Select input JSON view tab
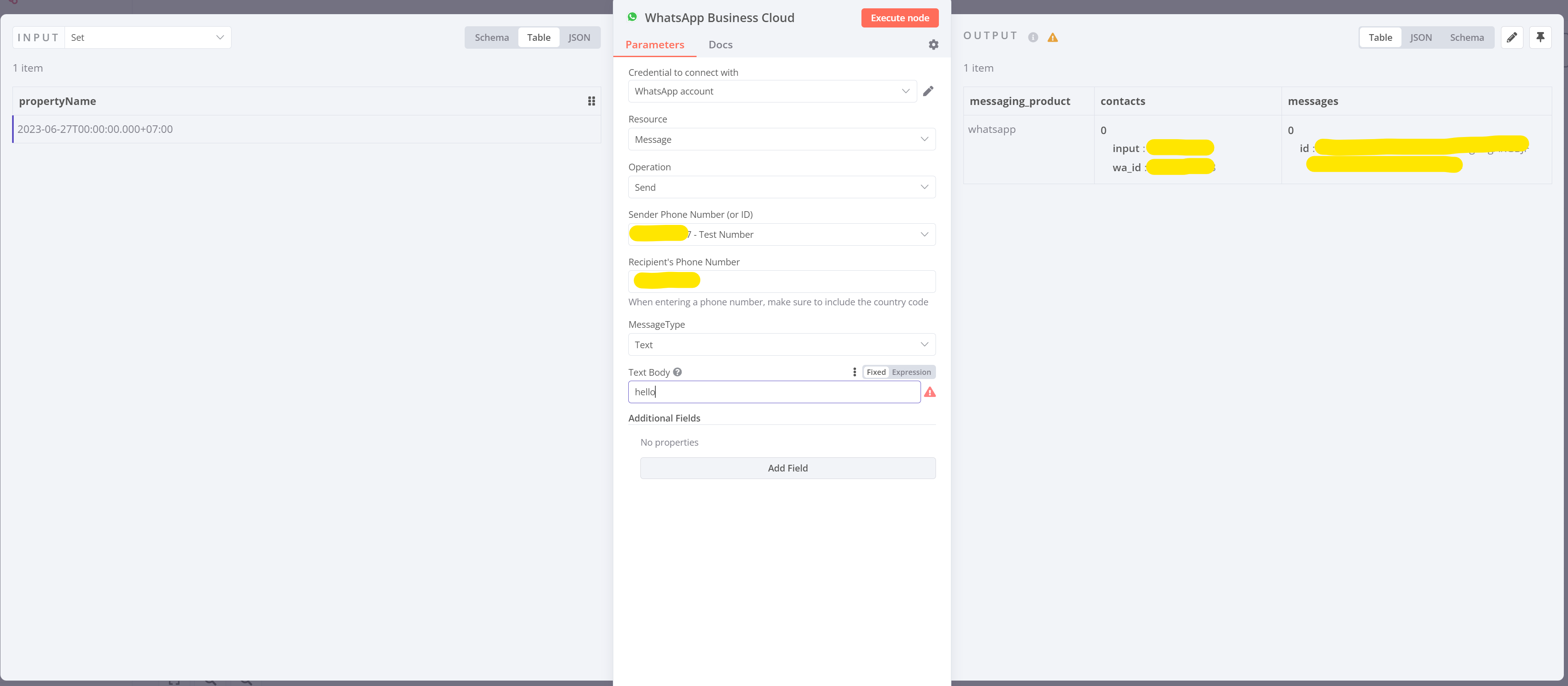Image resolution: width=1568 pixels, height=686 pixels. click(579, 37)
